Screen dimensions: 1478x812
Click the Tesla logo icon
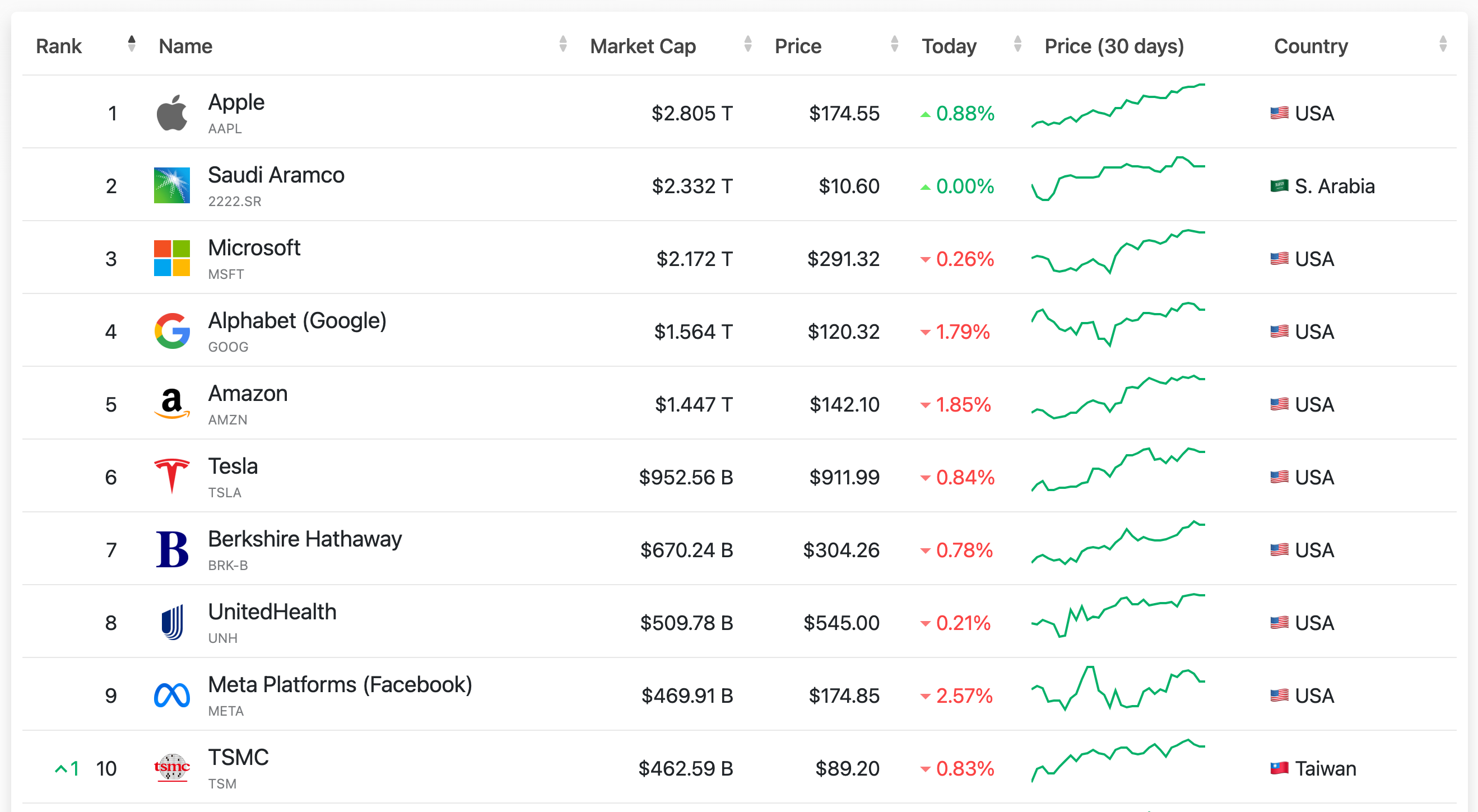pos(171,476)
